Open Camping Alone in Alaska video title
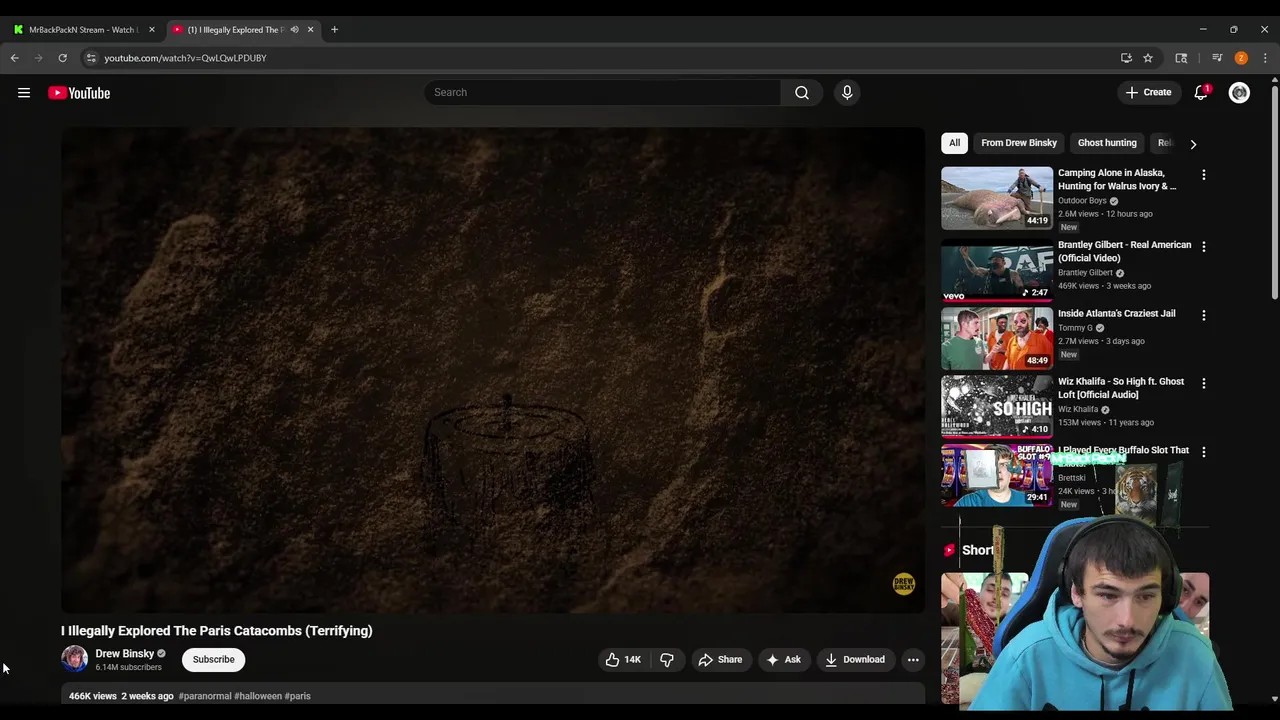Screen dimensions: 1280x720 point(1117,179)
